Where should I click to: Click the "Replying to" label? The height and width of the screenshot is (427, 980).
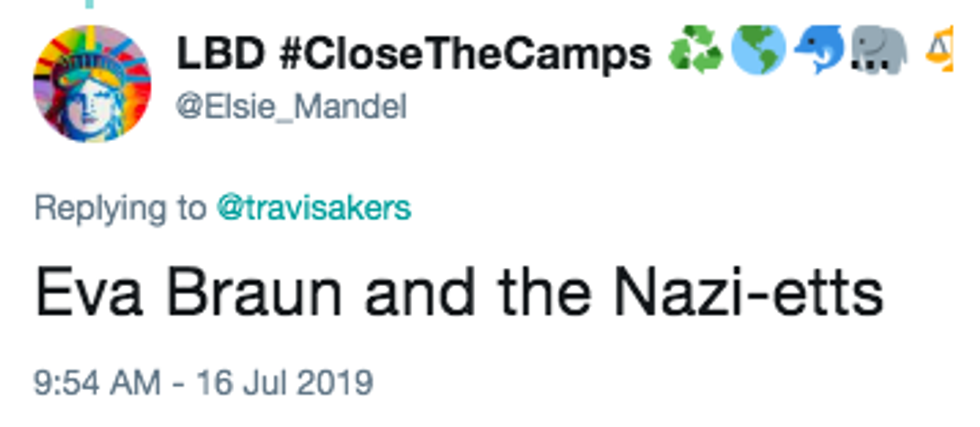point(120,207)
